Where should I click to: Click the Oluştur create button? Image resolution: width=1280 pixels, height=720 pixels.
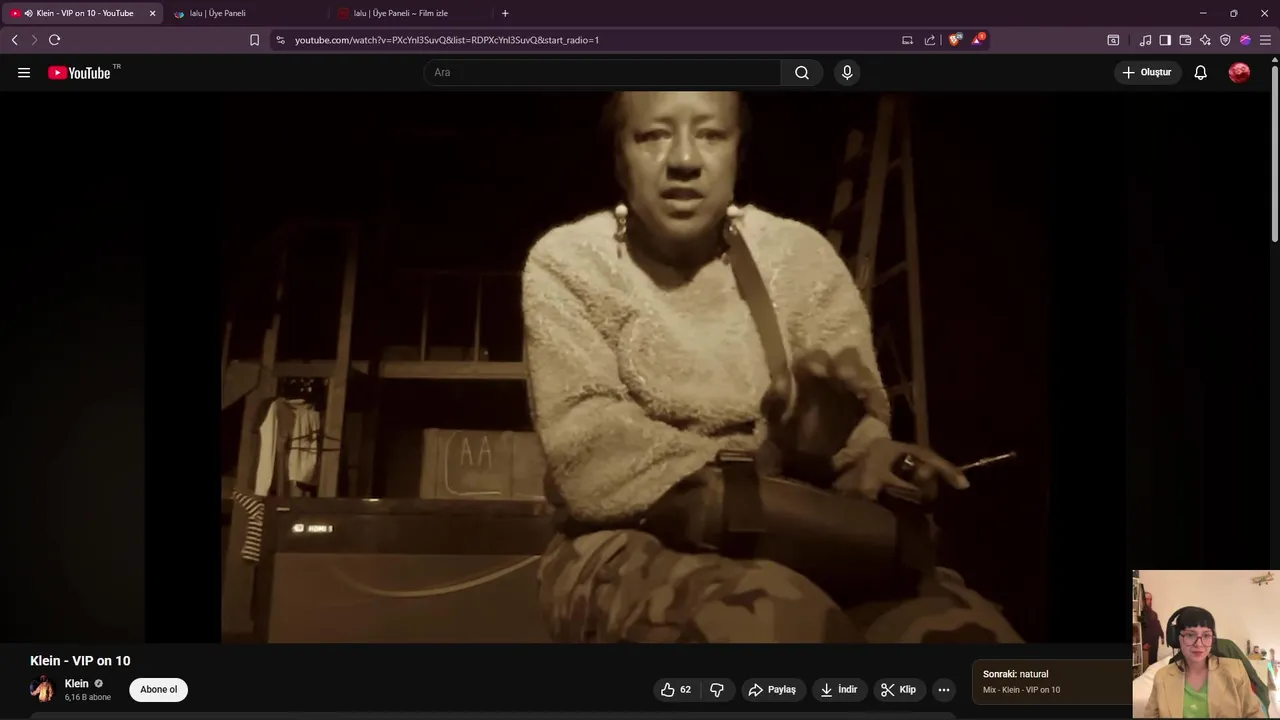[x=1146, y=73]
